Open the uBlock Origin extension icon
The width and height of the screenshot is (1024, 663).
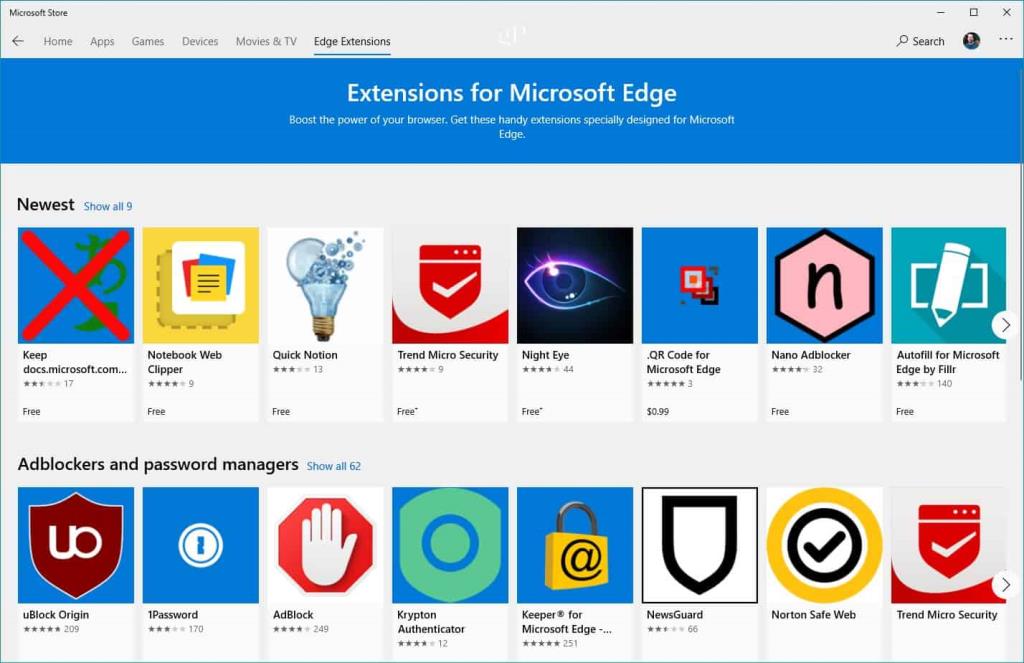coord(76,545)
